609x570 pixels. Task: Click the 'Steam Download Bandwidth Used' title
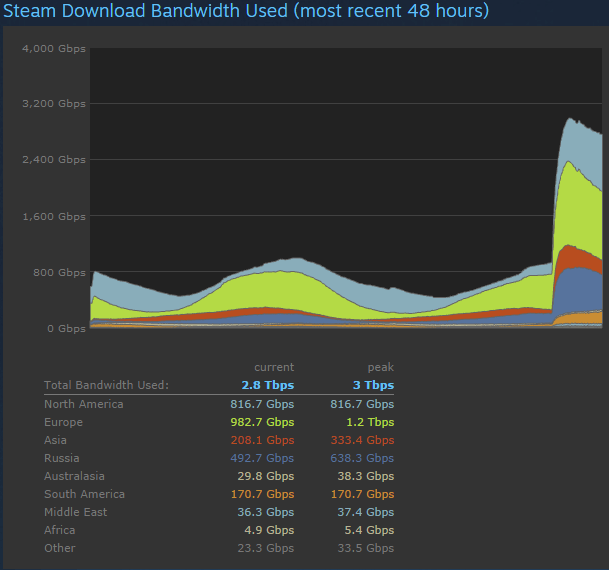click(x=246, y=10)
